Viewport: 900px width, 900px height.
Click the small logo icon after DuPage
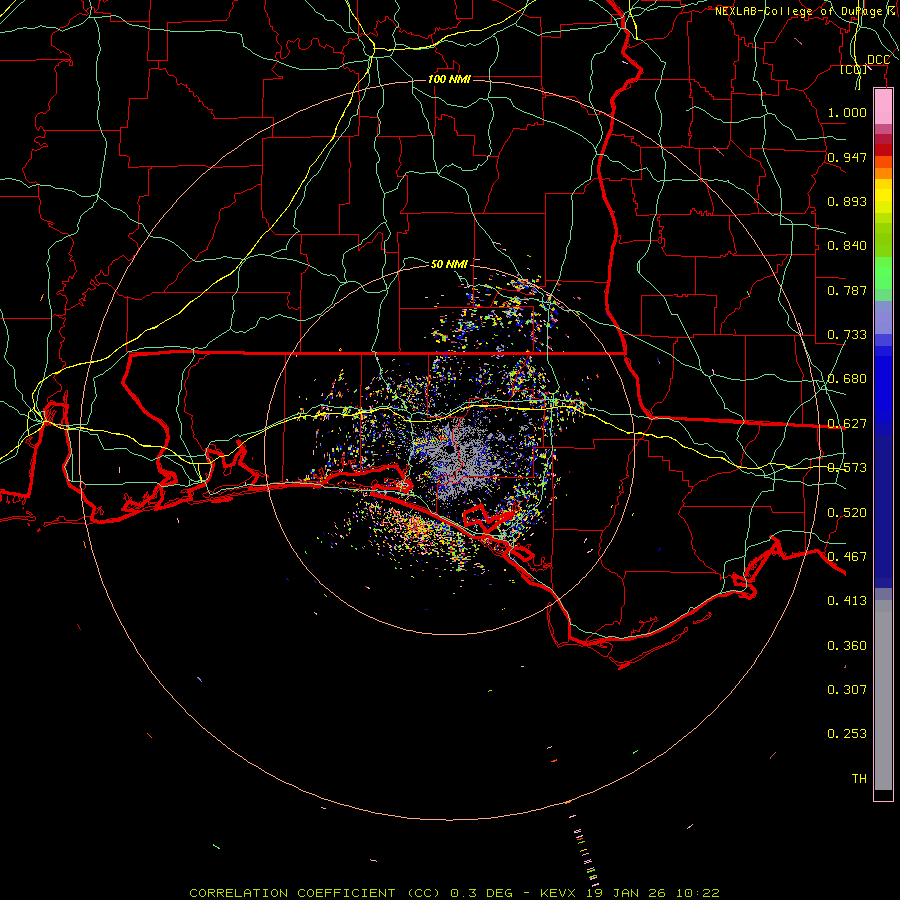point(891,11)
